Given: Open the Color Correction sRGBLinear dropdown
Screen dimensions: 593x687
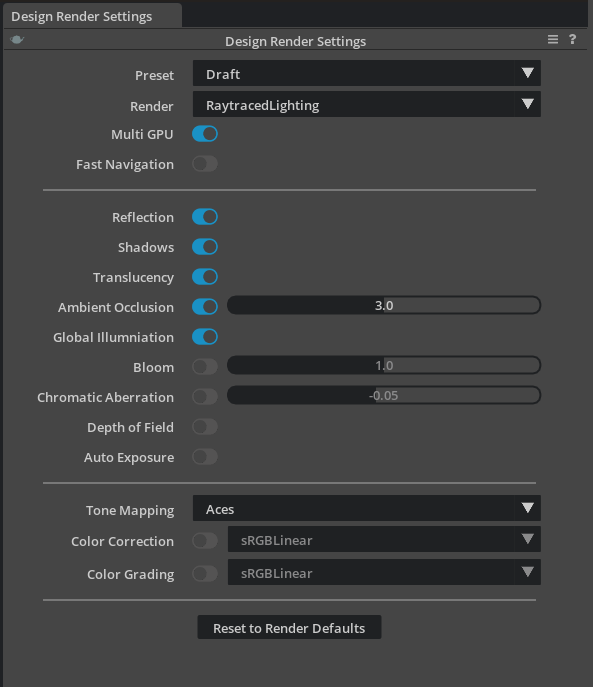Looking at the screenshot, I should [x=384, y=539].
